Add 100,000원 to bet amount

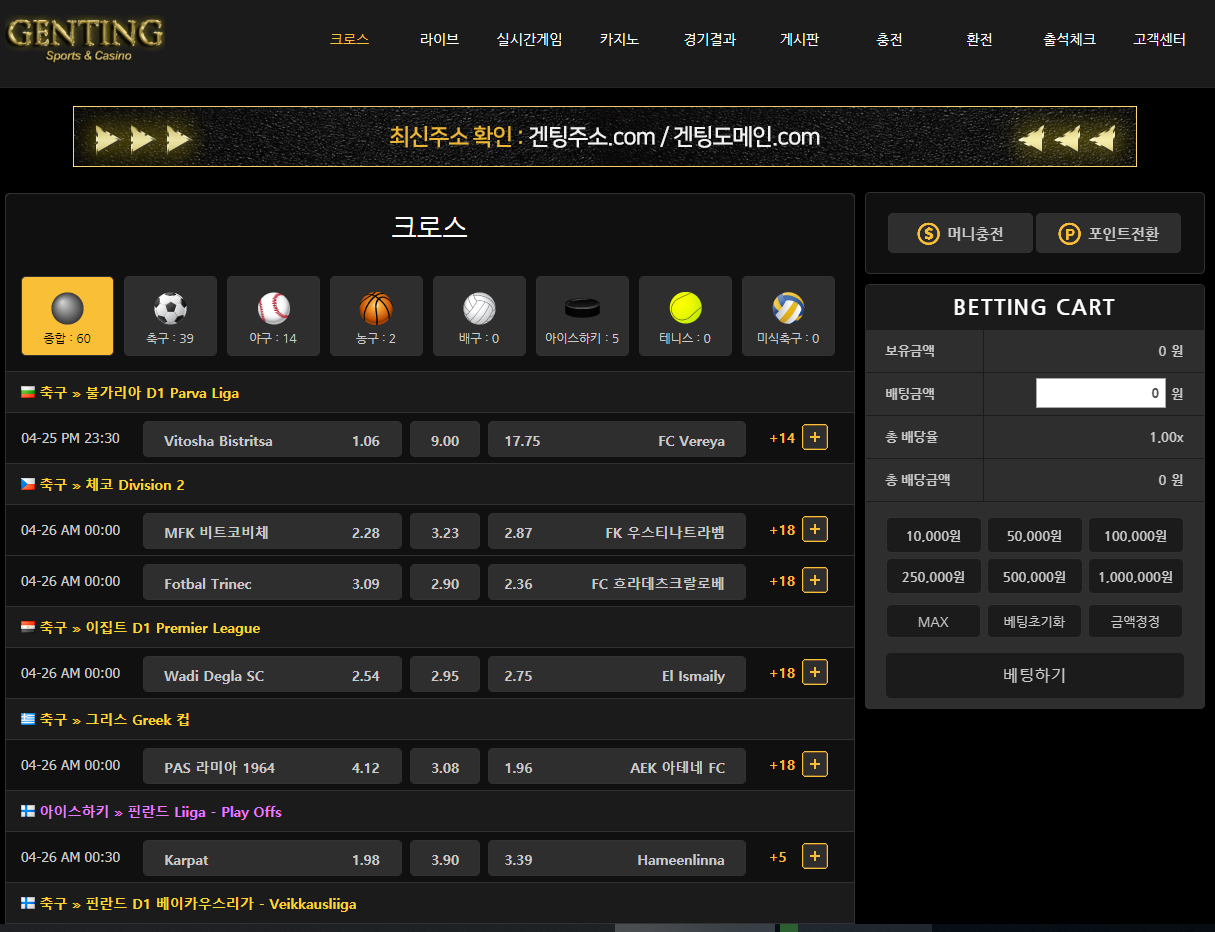coord(1135,536)
